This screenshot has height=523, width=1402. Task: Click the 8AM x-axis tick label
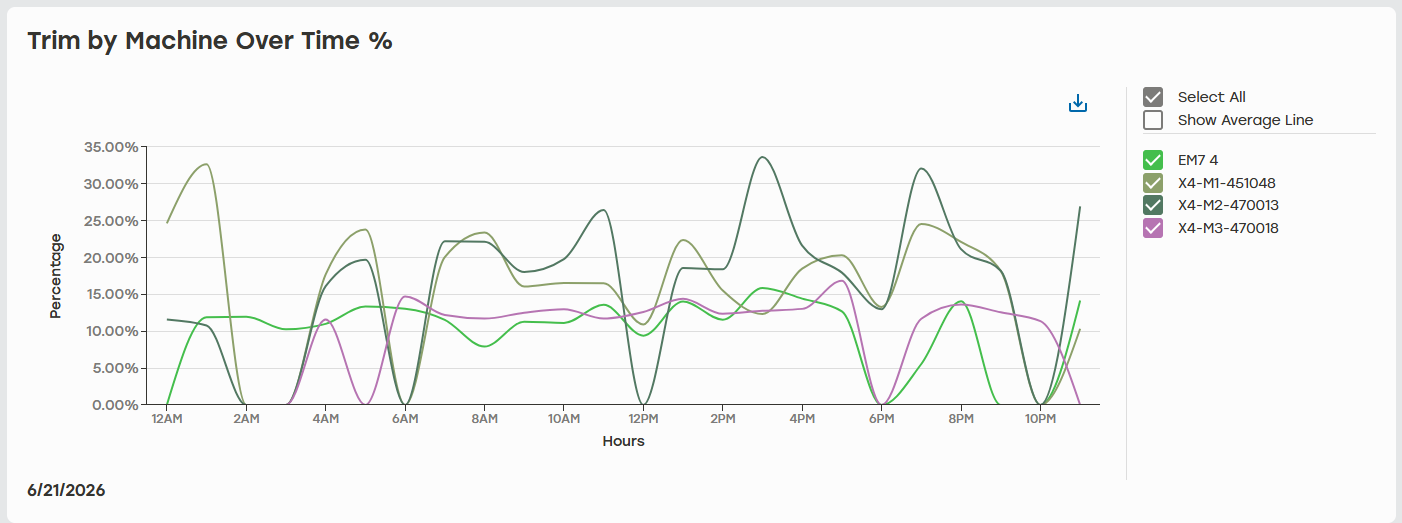click(484, 418)
